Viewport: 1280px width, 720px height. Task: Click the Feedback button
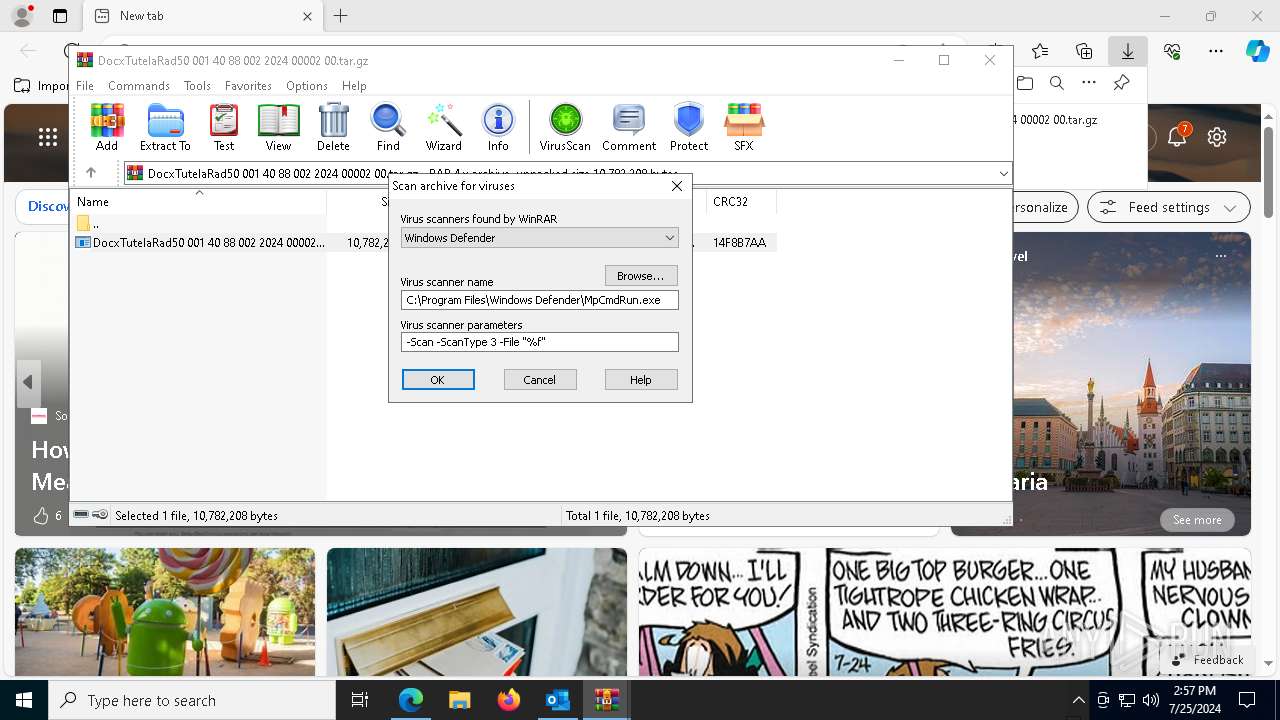point(1208,660)
